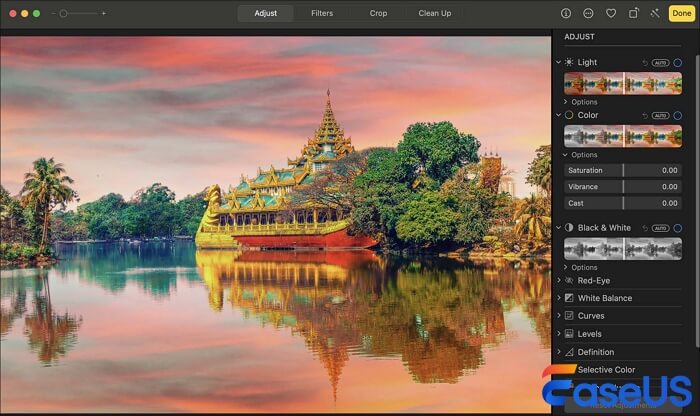The height and width of the screenshot is (416, 700).
Task: Toggle the Black & White adjustment circle
Action: (x=678, y=228)
